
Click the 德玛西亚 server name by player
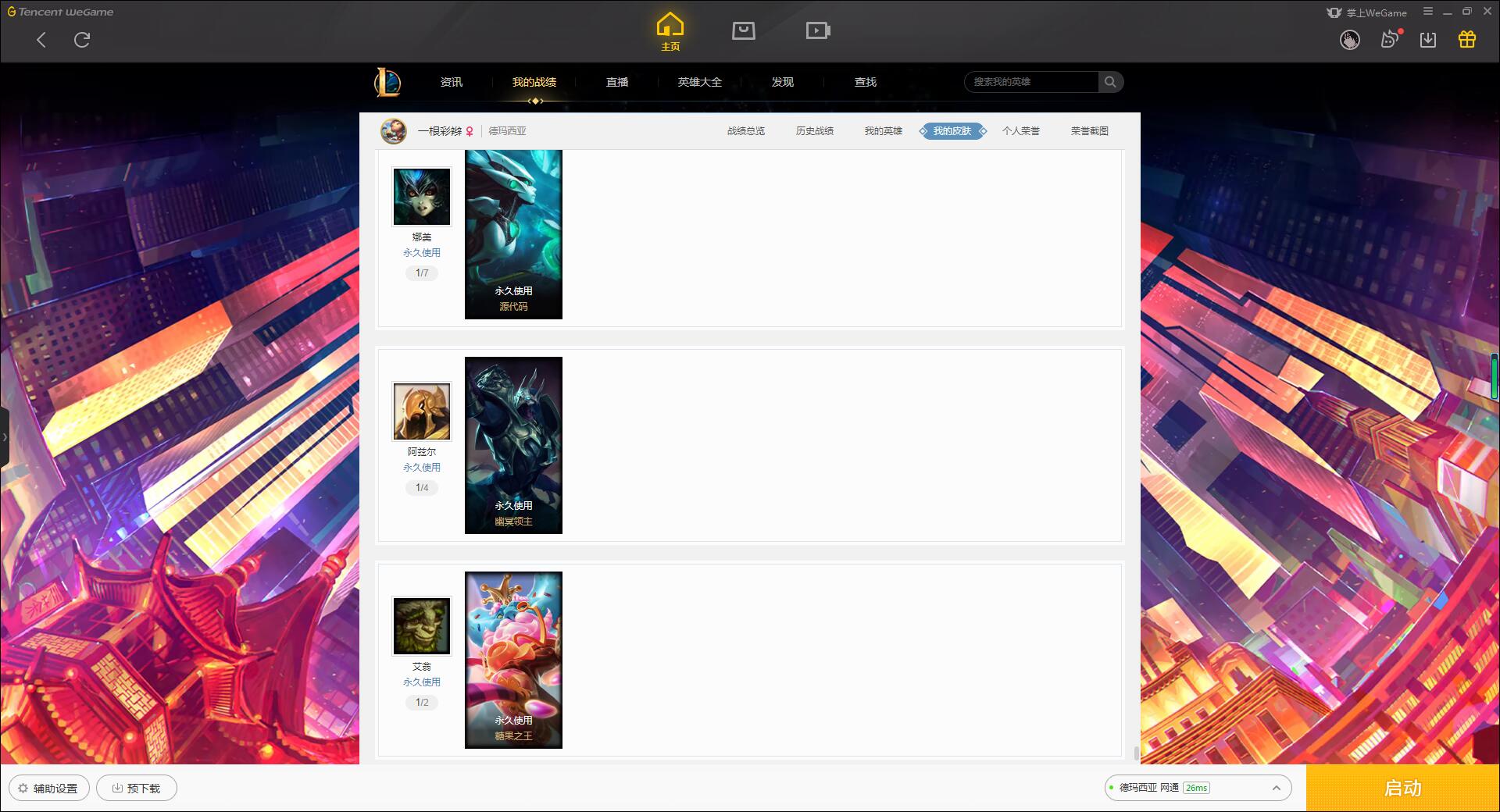click(x=508, y=131)
